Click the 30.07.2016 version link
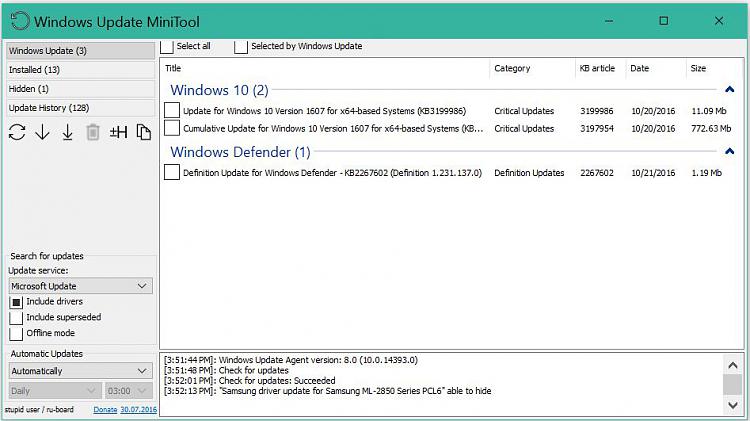This screenshot has height=421, width=750. coord(138,410)
